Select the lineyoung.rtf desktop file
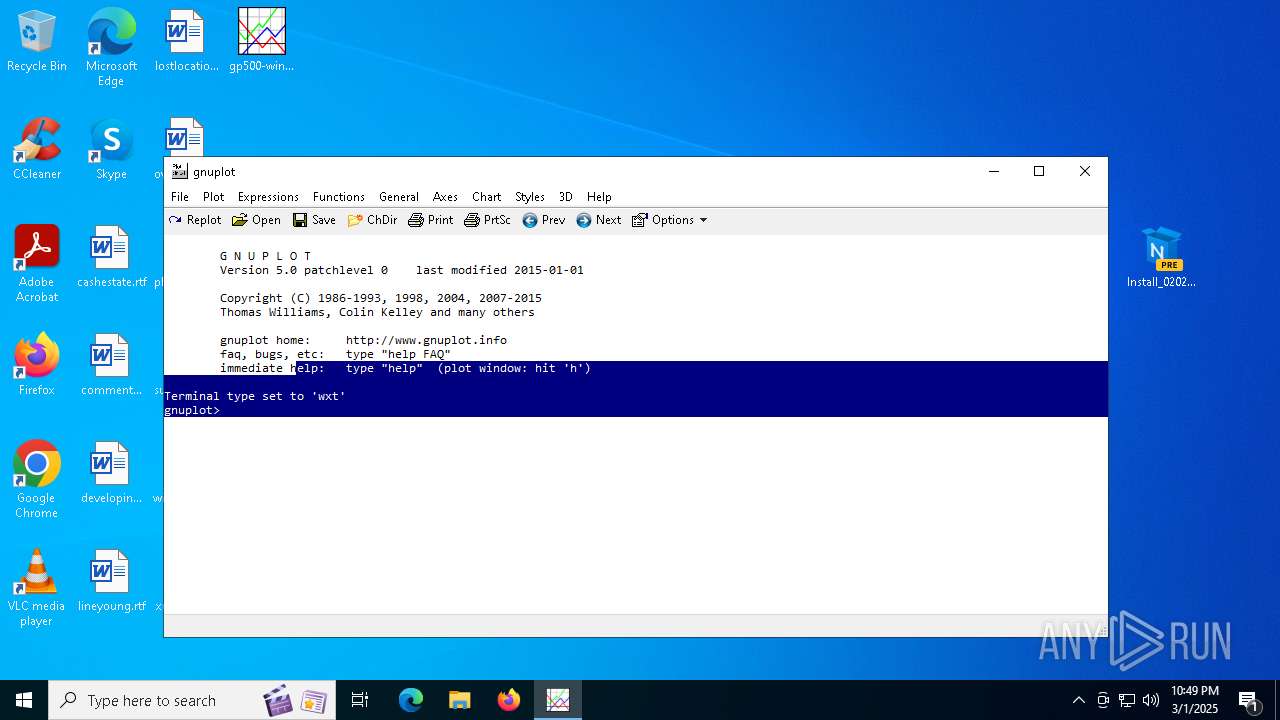1280x720 pixels. [111, 581]
